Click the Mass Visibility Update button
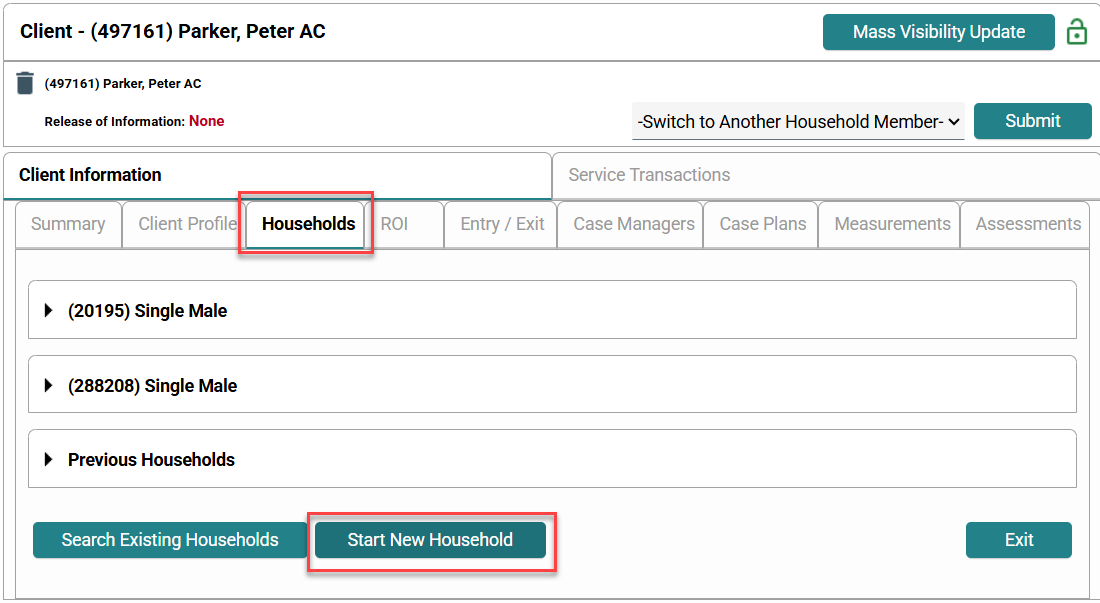1100x603 pixels. coord(938,32)
